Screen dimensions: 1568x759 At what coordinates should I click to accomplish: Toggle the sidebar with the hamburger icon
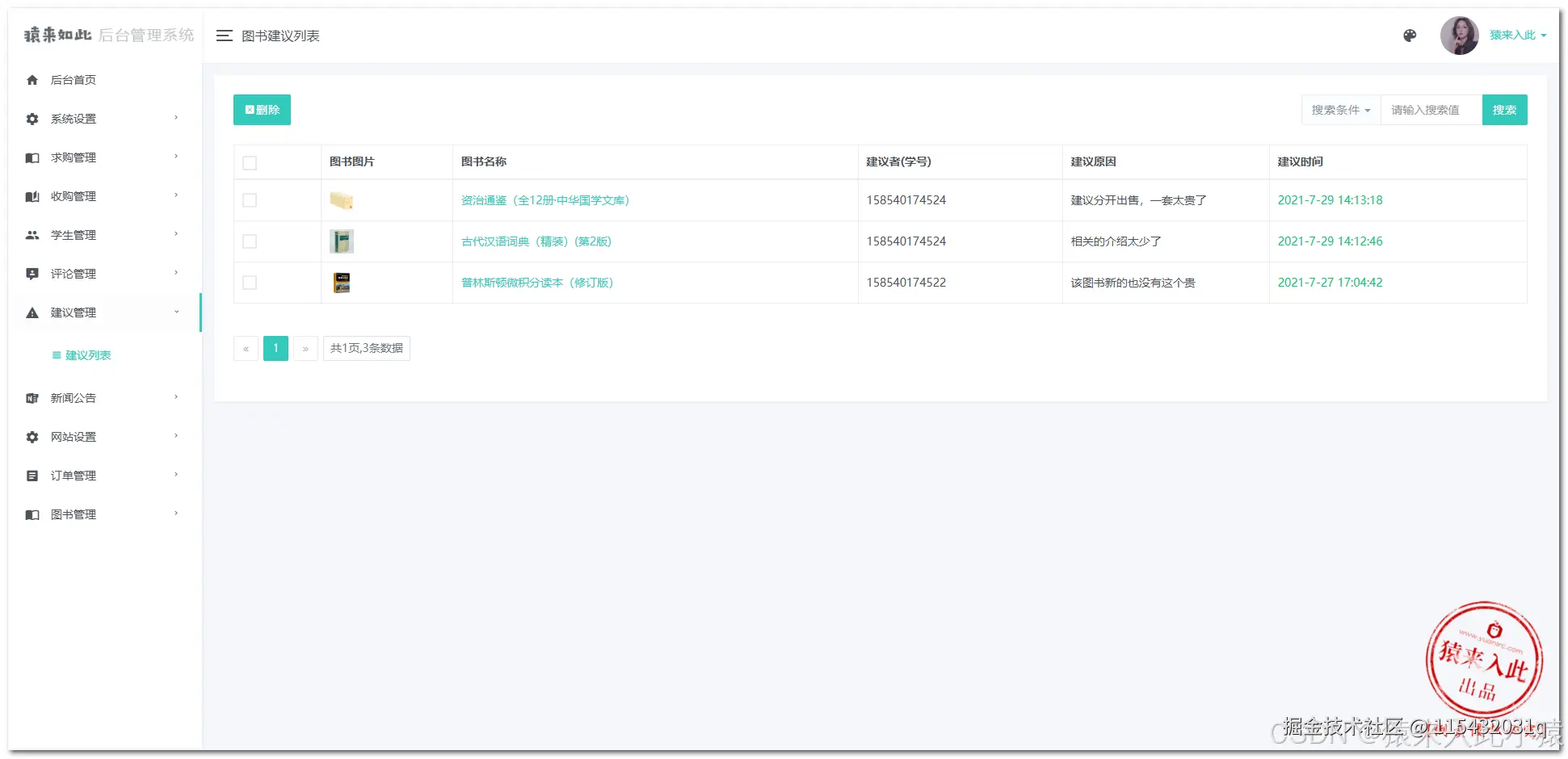(225, 36)
